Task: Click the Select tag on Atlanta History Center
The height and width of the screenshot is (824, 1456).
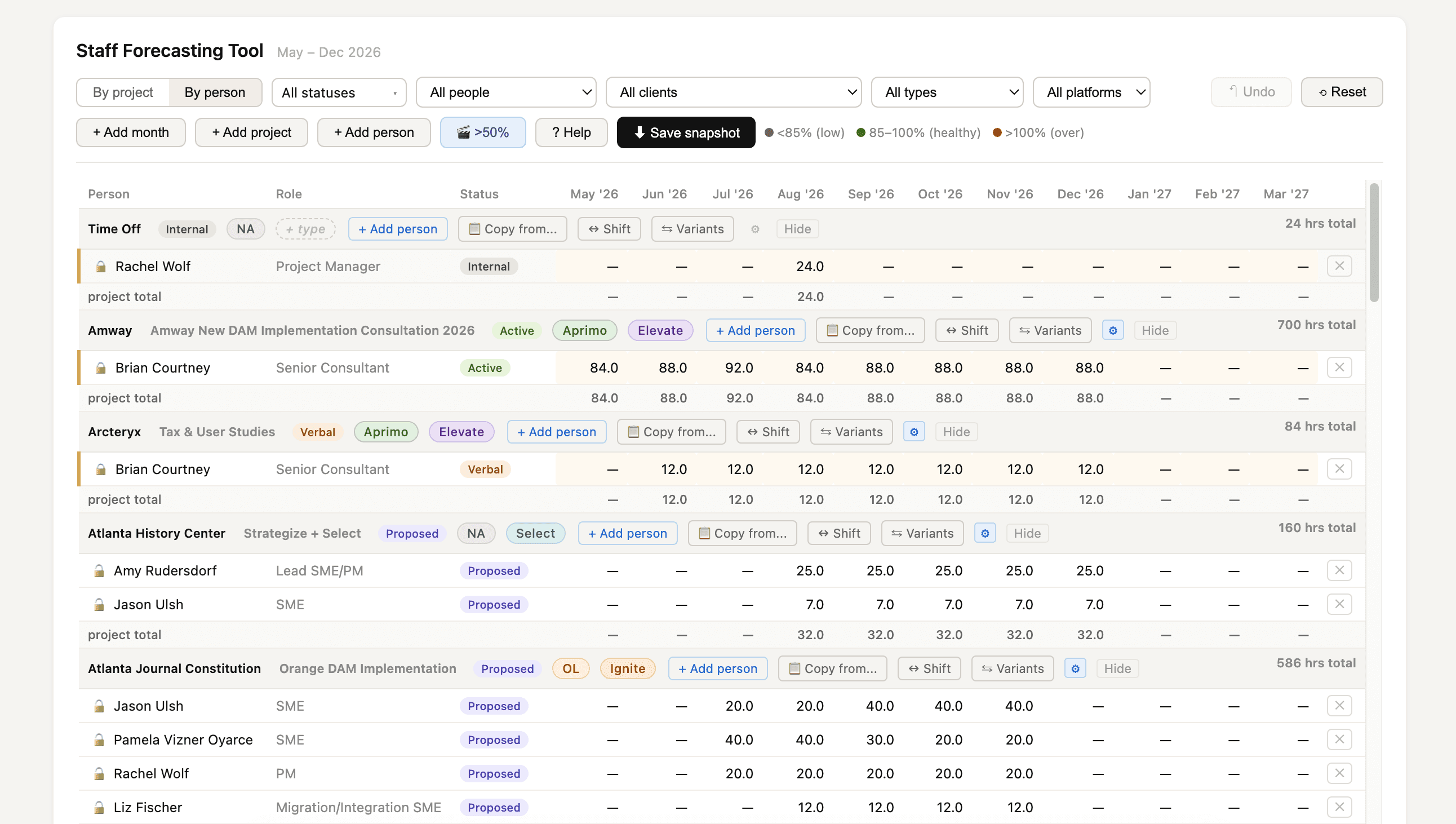Action: pyautogui.click(x=536, y=533)
